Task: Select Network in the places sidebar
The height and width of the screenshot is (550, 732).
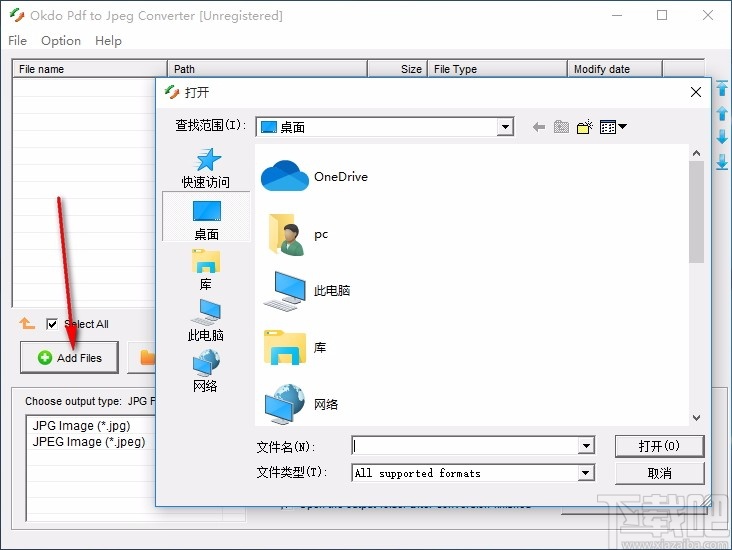Action: (206, 372)
